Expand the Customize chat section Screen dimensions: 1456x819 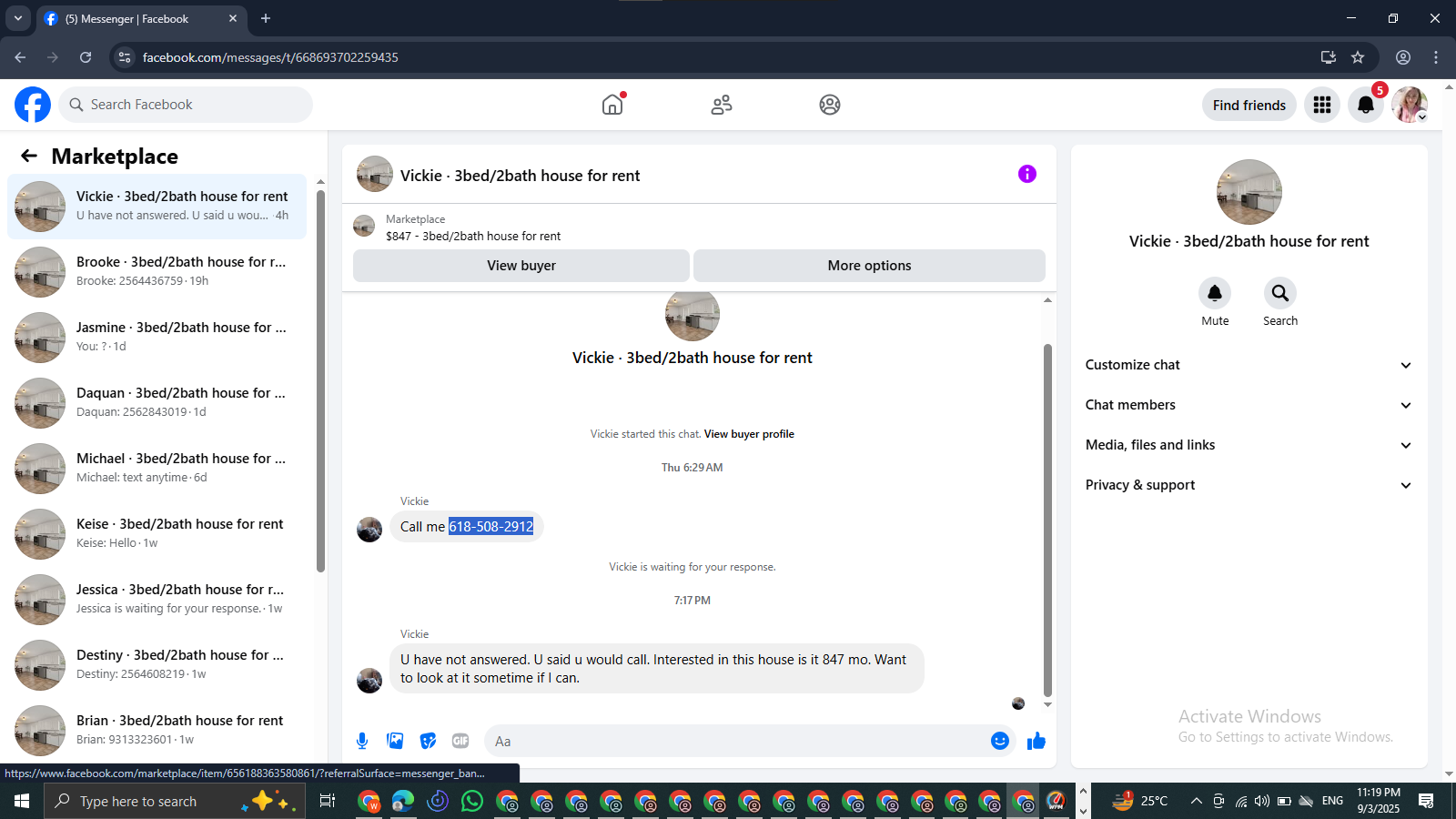pos(1249,365)
